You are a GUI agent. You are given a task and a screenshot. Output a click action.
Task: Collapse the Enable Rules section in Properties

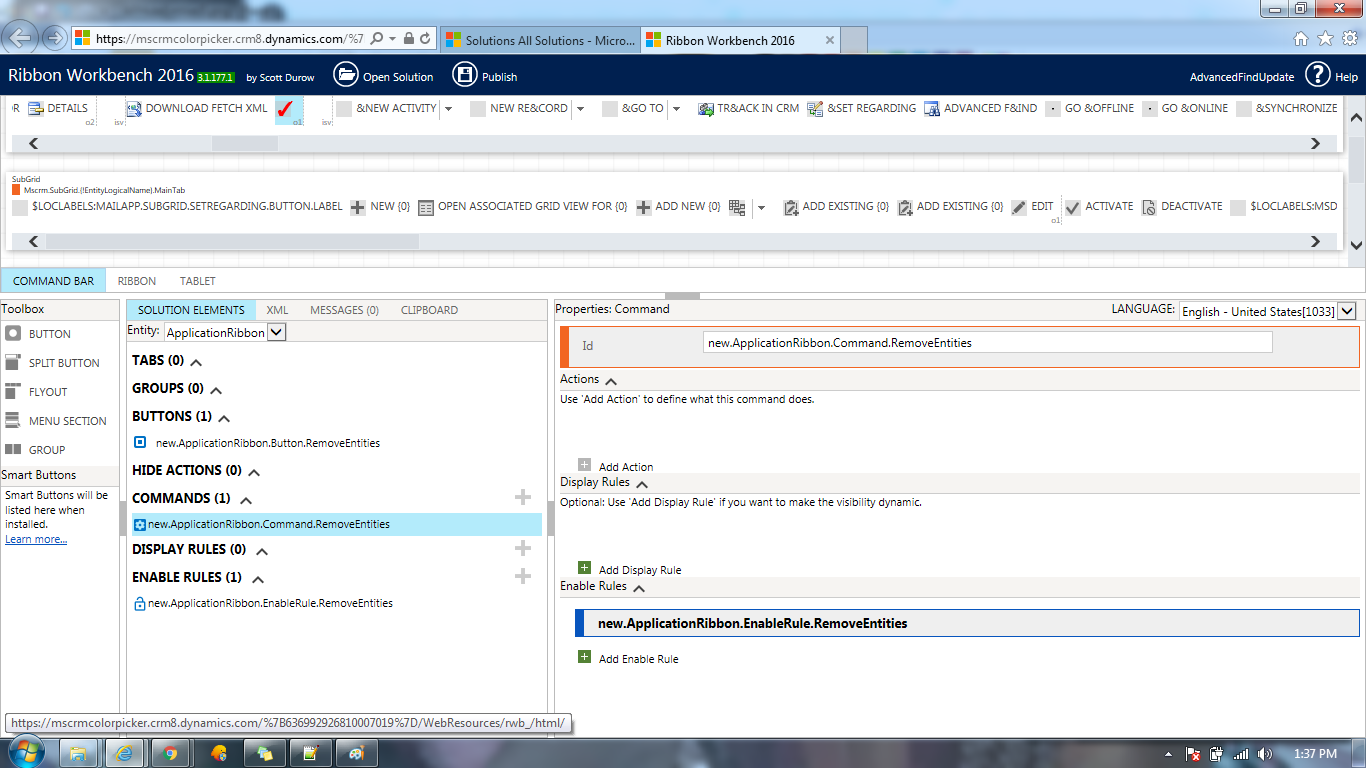pos(638,587)
